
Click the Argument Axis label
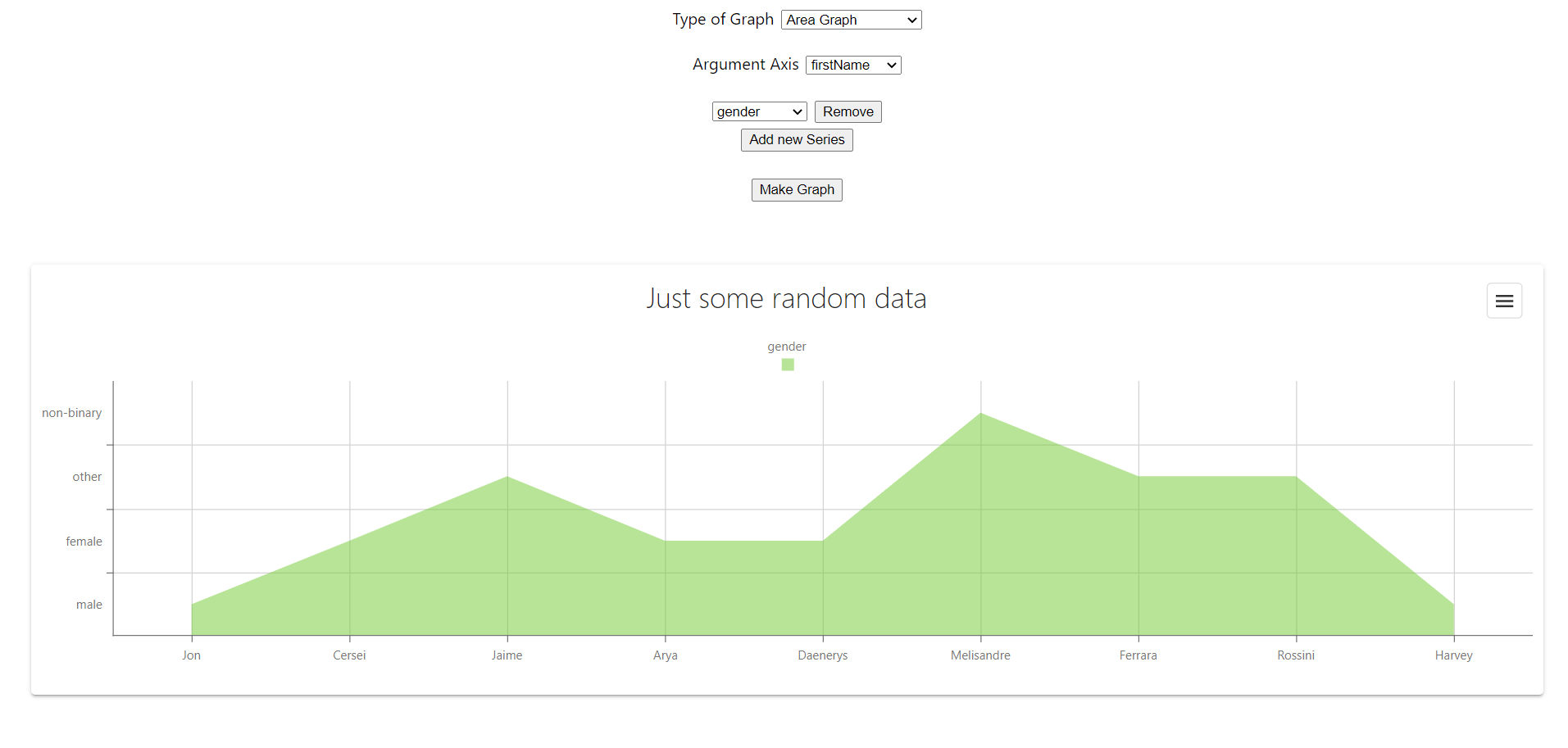[x=745, y=65]
